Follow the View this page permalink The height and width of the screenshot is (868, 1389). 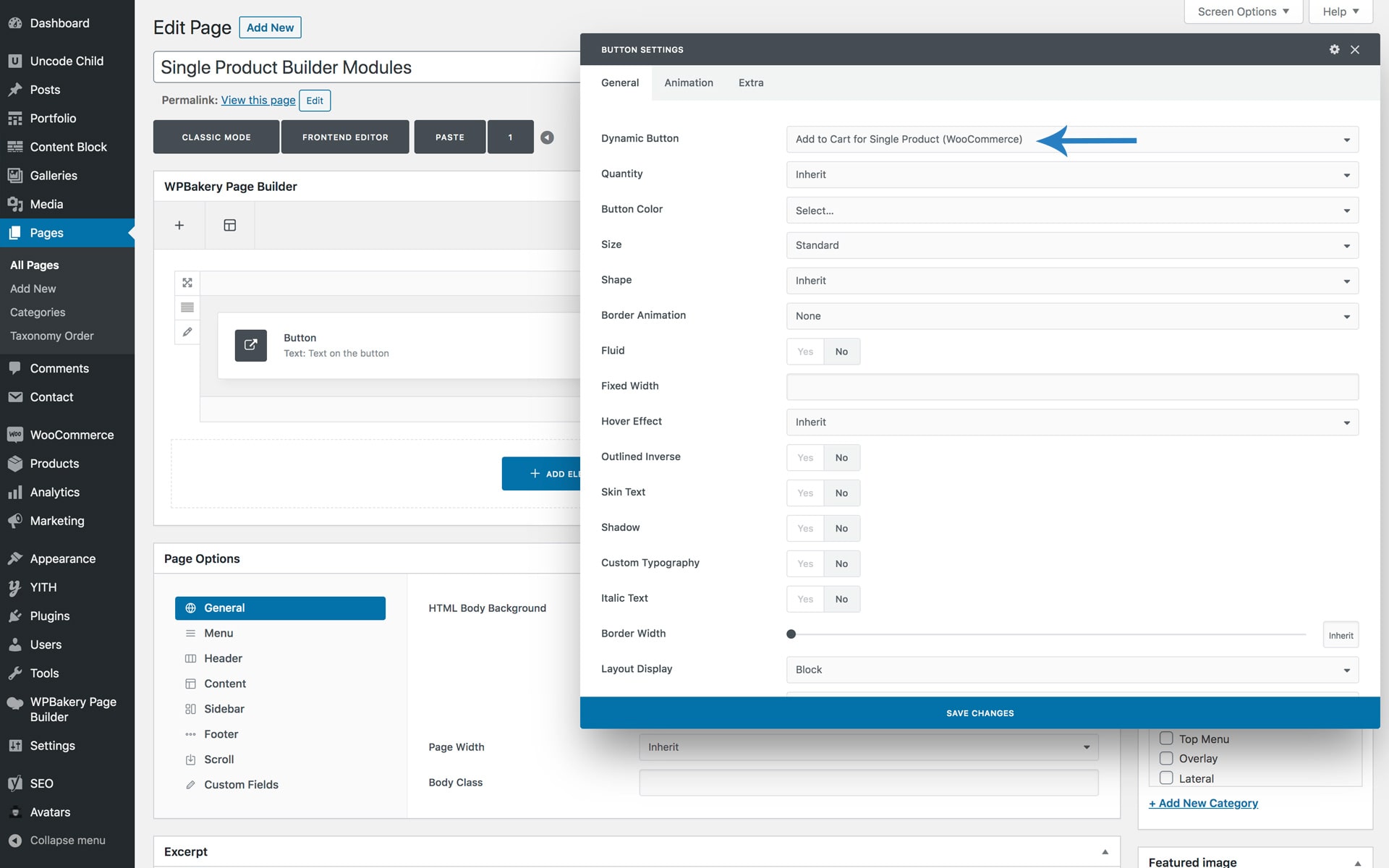[x=258, y=100]
